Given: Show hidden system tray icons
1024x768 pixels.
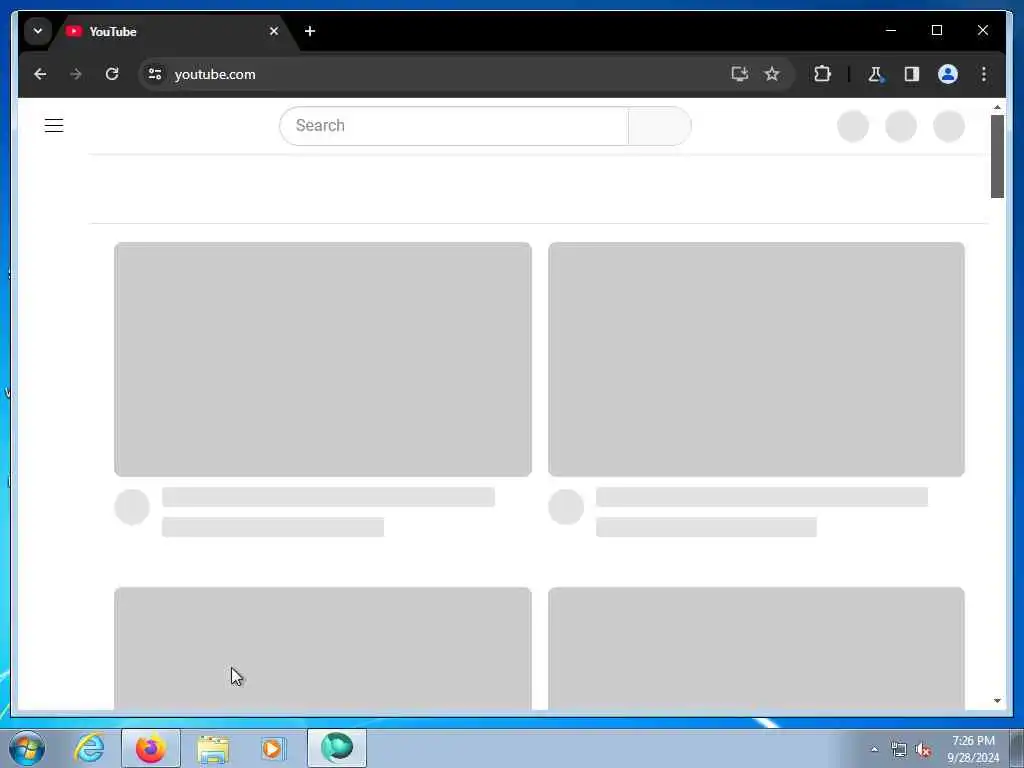Looking at the screenshot, I should point(874,749).
